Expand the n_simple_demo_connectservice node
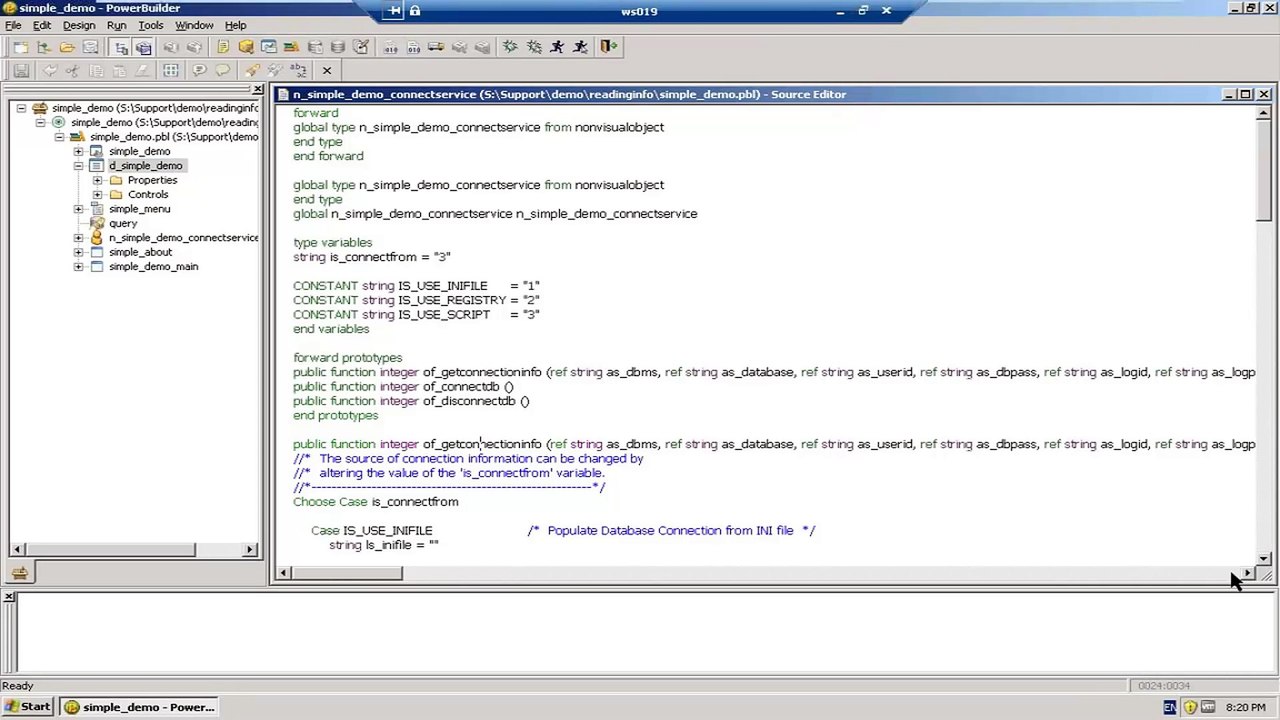 (78, 238)
